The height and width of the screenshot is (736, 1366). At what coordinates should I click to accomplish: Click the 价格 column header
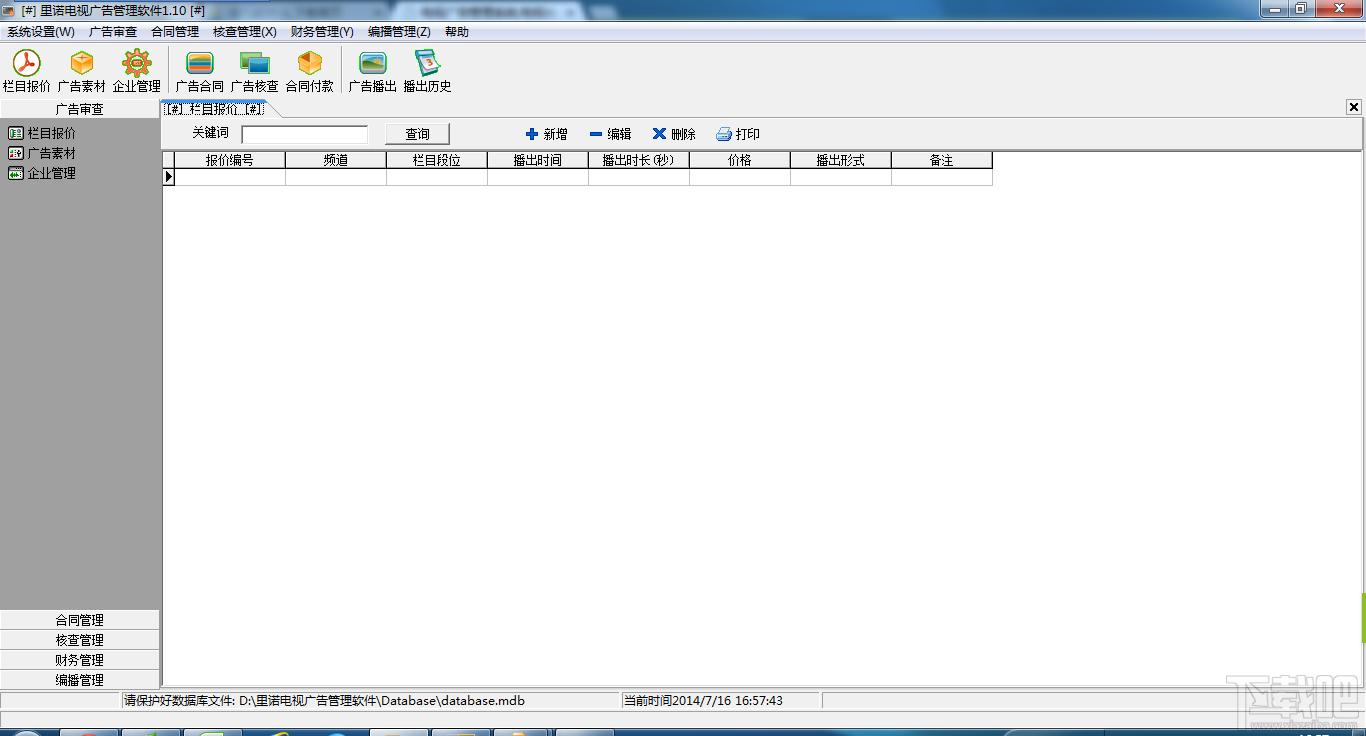coord(740,160)
